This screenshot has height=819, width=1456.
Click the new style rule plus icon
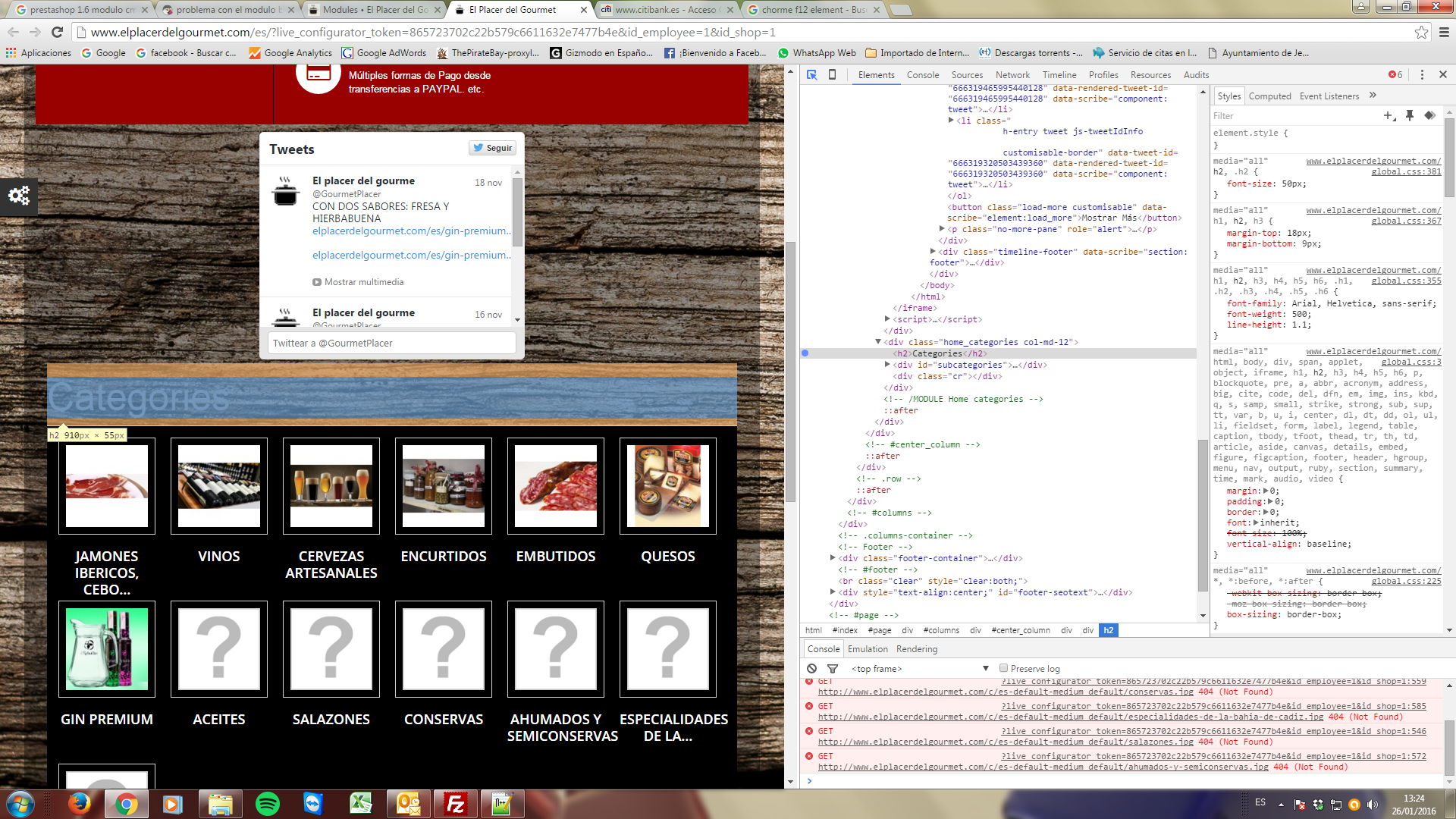point(1389,115)
